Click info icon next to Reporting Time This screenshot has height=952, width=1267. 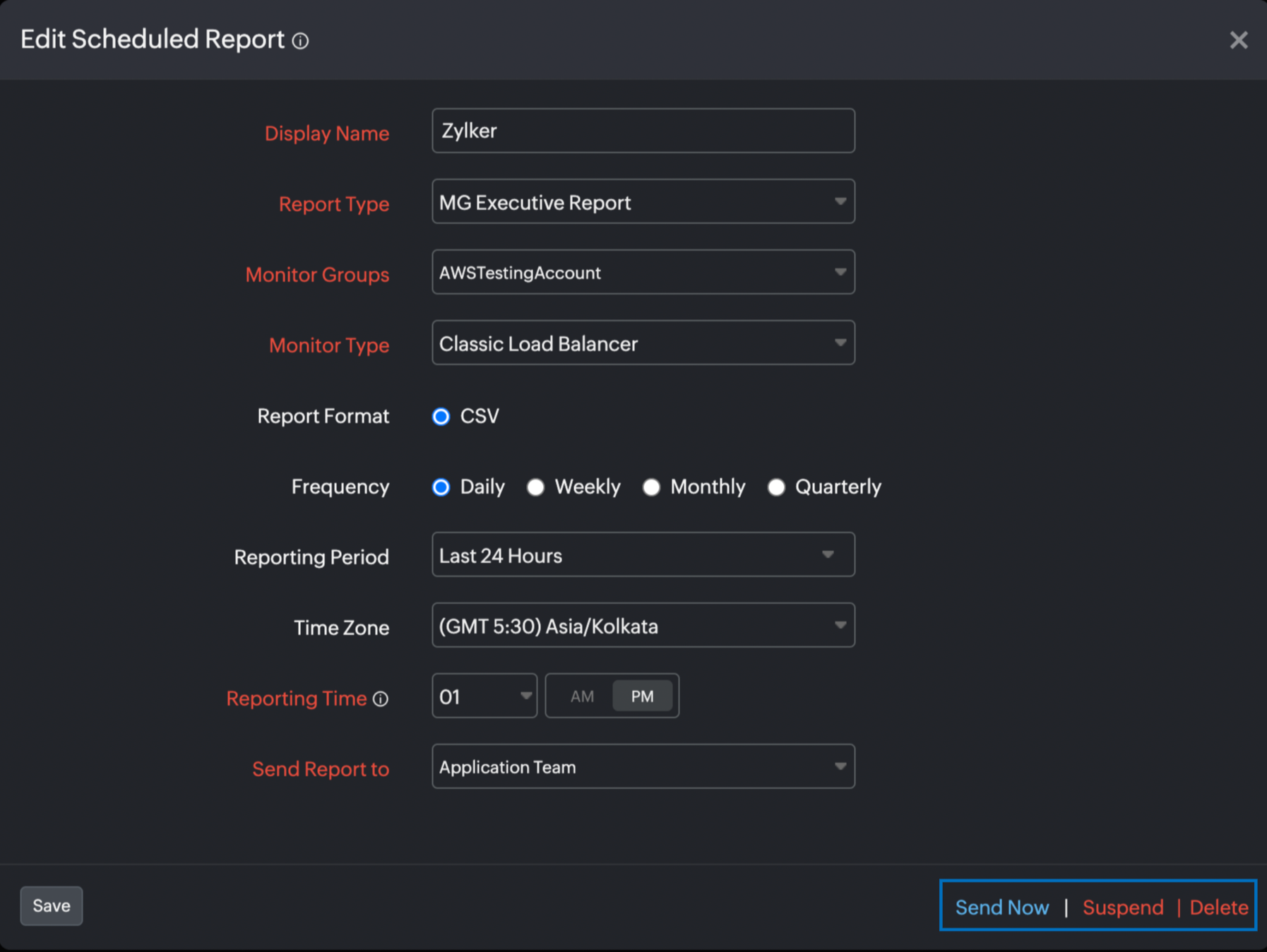(381, 699)
